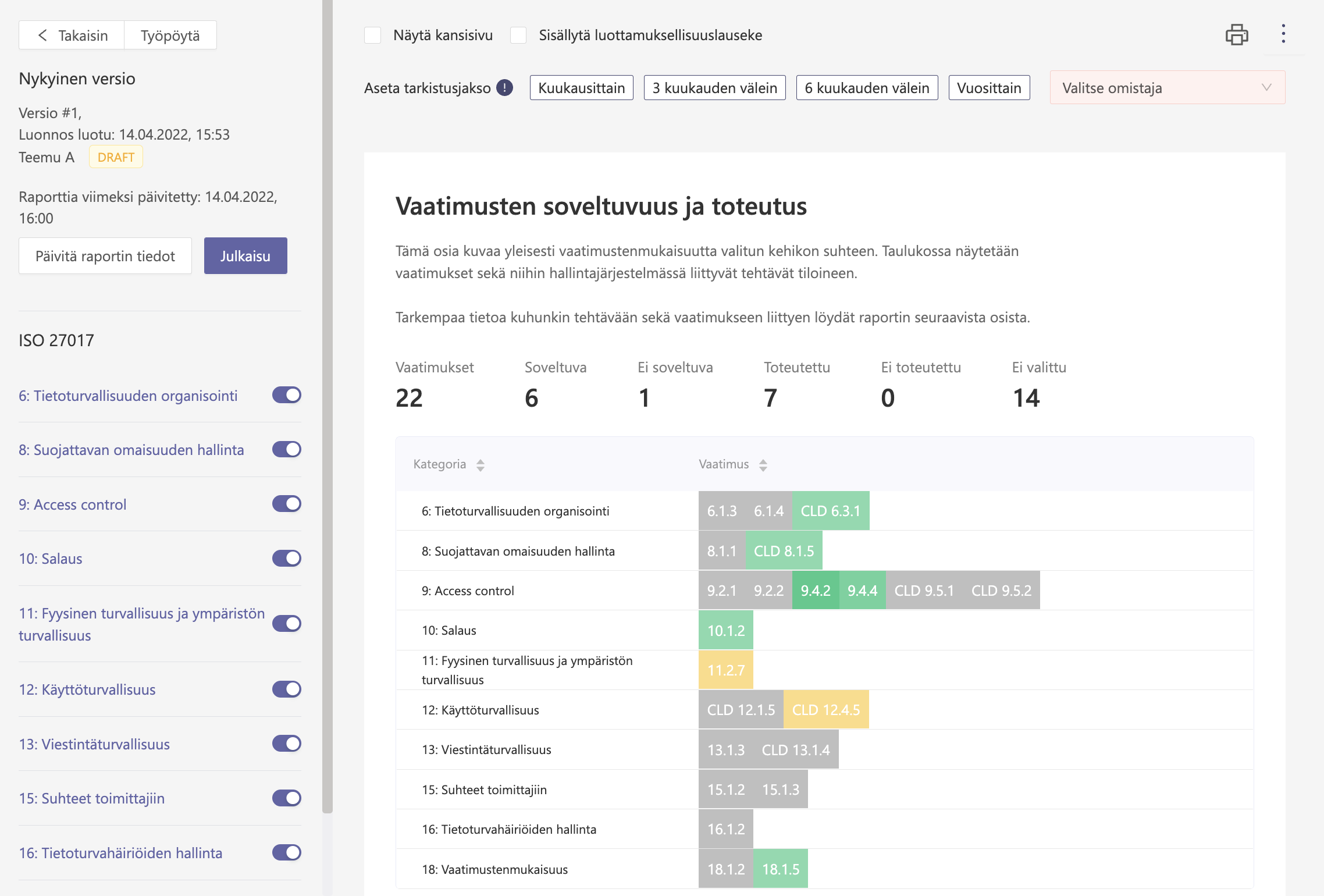
Task: Open the Työpöytä tab
Action: (170, 35)
